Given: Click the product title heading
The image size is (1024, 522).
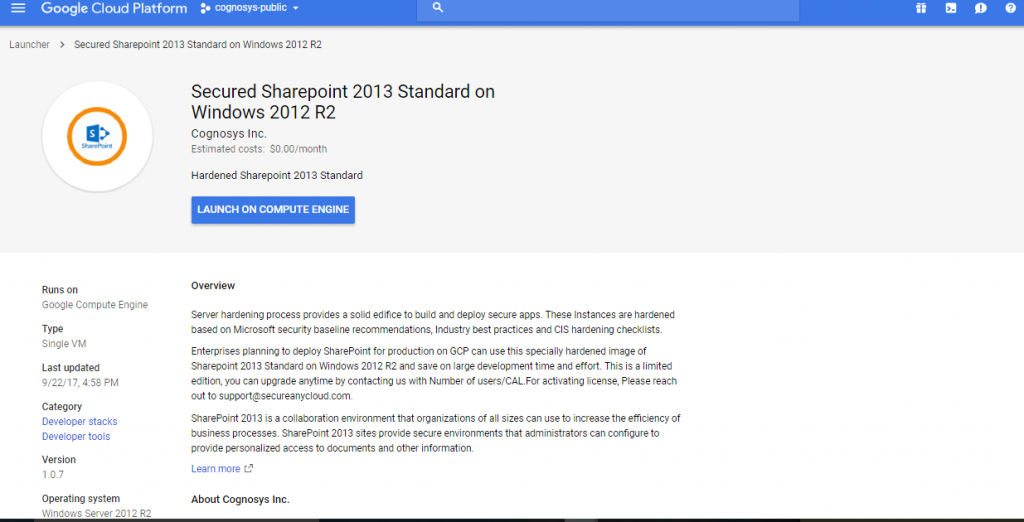Looking at the screenshot, I should point(343,101).
